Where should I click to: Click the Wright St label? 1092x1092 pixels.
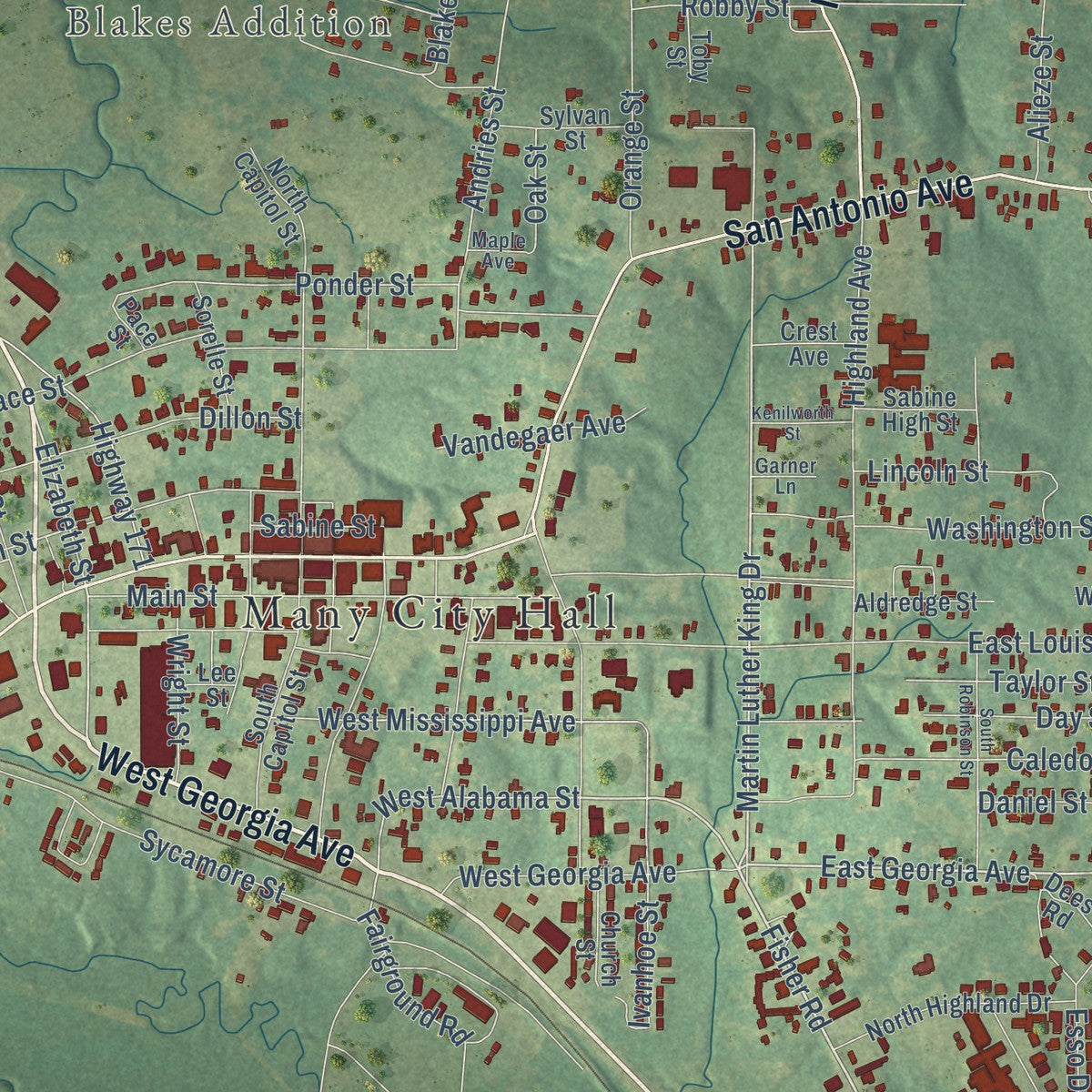[x=176, y=689]
